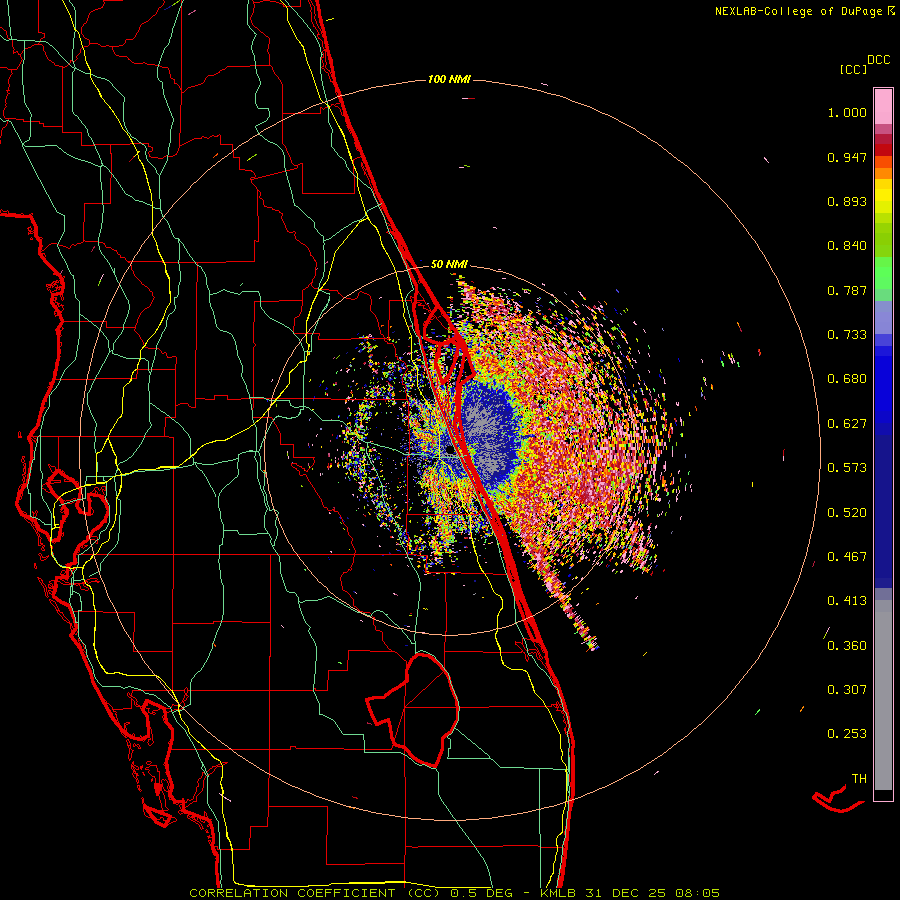This screenshot has height=900, width=900.
Task: Pick the orange color bar segment
Action: 883,173
